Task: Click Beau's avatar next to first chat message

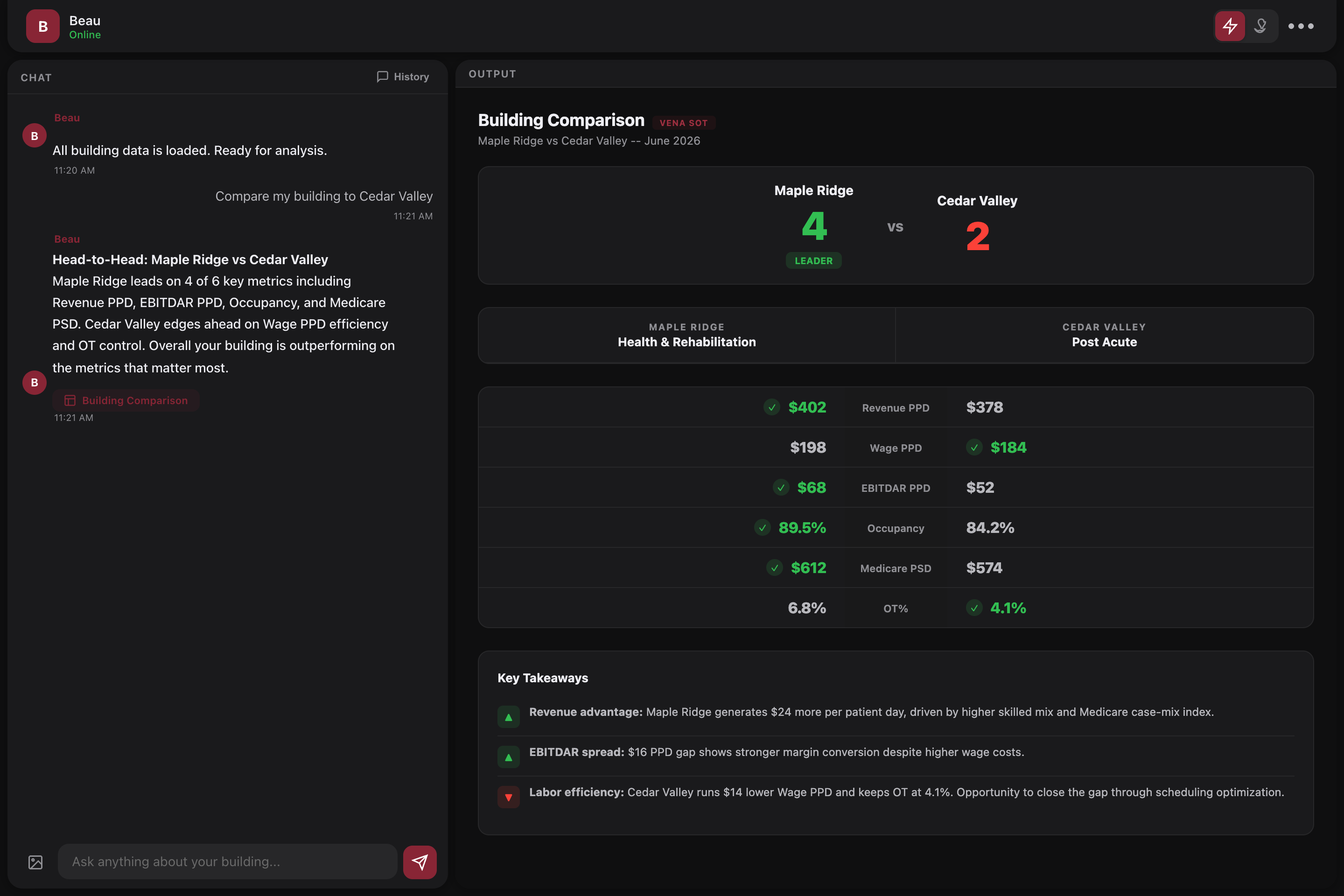Action: [34, 135]
